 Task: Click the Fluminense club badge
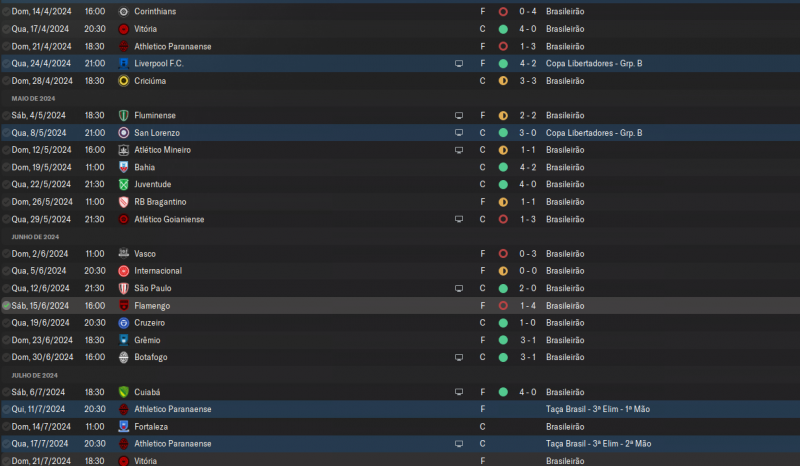(123, 115)
